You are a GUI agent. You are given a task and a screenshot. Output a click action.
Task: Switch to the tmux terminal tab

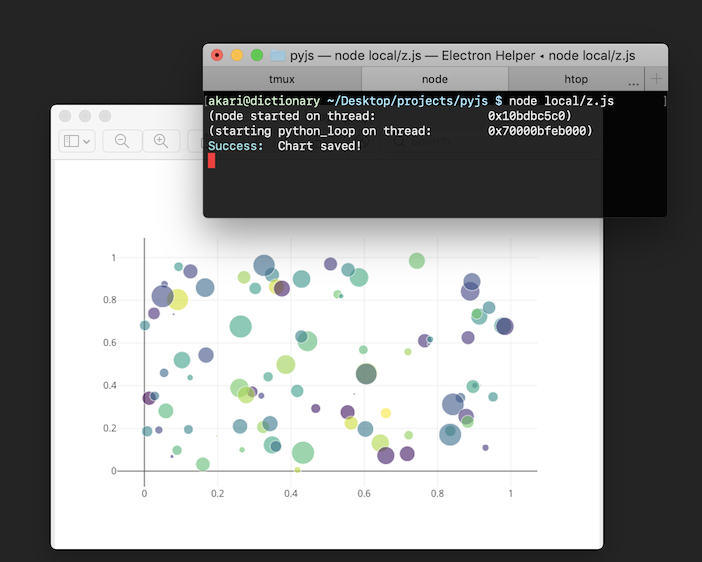click(282, 79)
